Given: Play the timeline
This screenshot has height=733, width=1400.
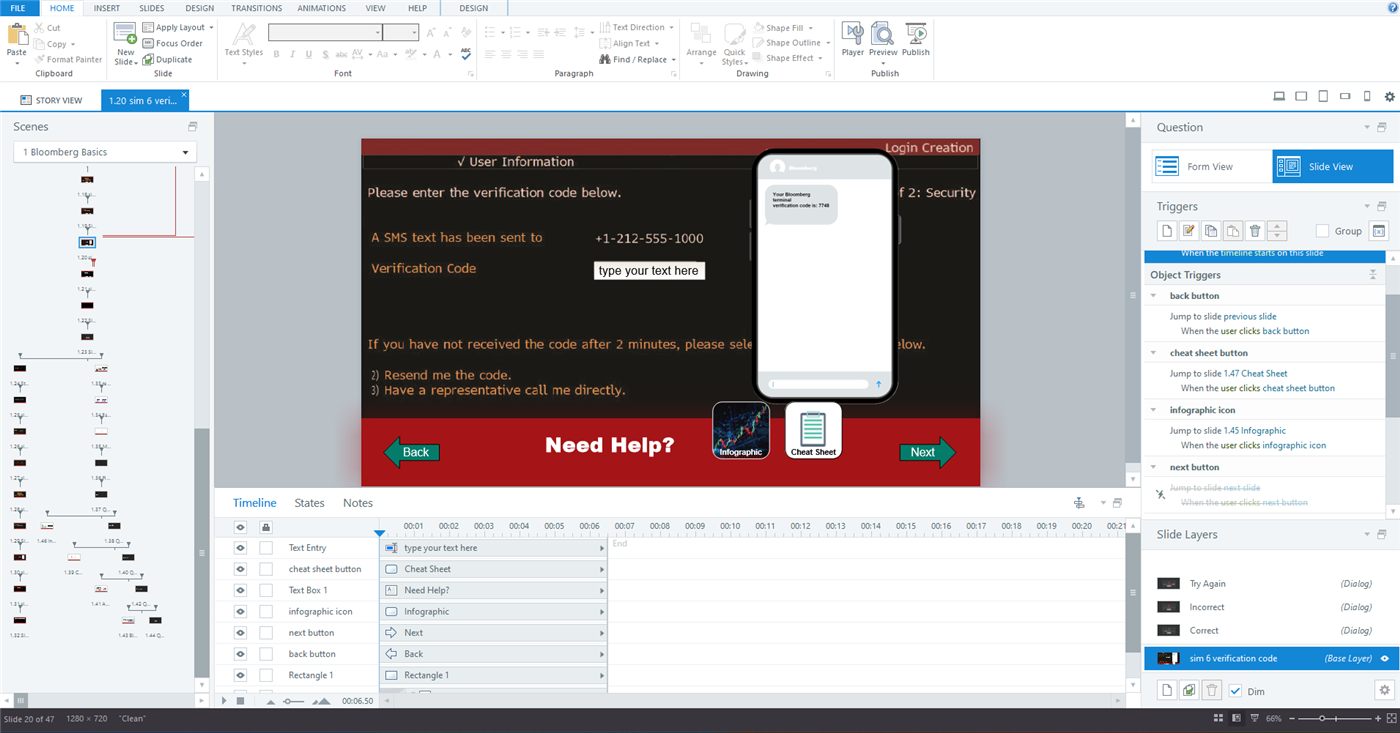Looking at the screenshot, I should tap(224, 701).
